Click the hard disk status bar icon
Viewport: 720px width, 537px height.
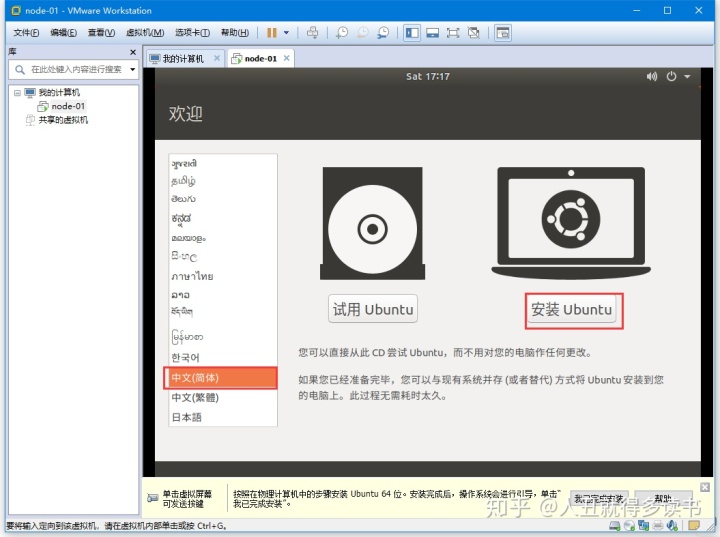614,525
